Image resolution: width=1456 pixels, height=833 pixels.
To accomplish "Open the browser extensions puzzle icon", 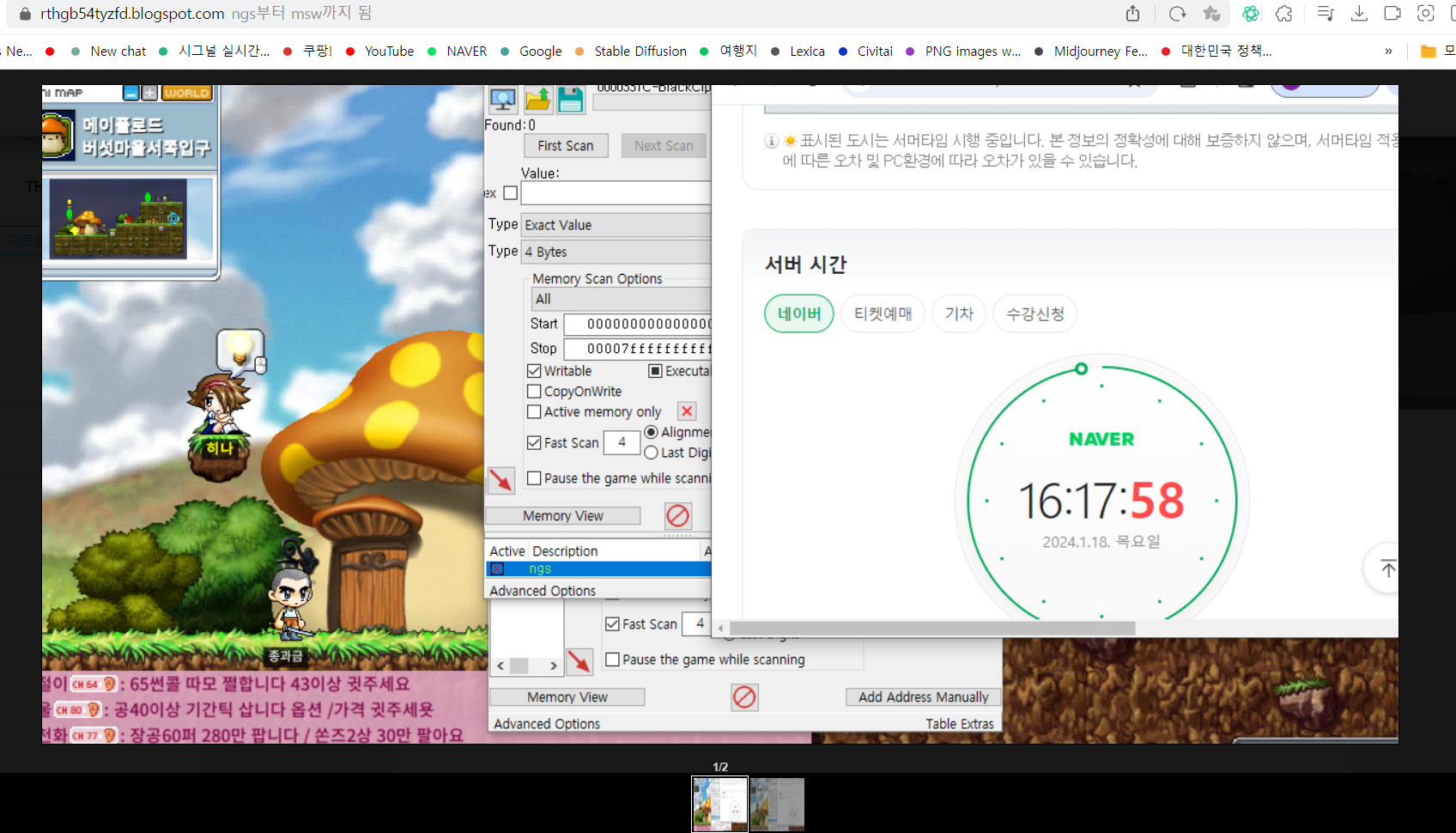I will [1283, 14].
